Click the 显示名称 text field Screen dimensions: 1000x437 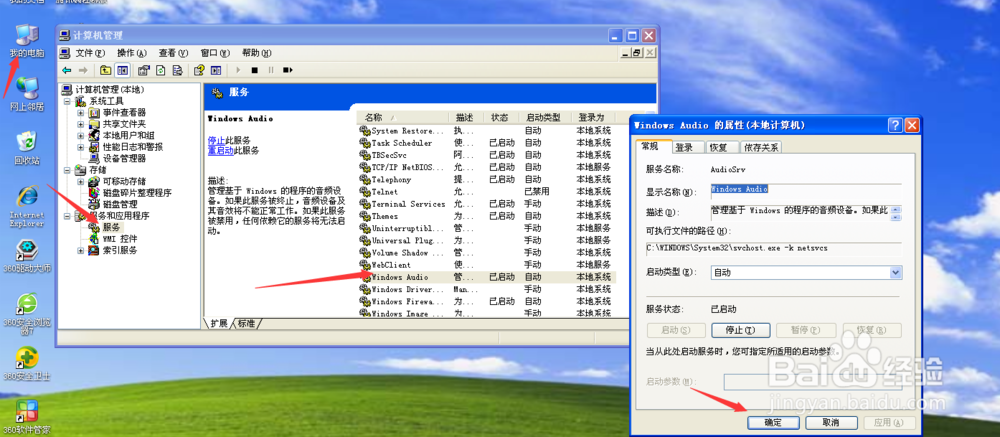(x=806, y=190)
